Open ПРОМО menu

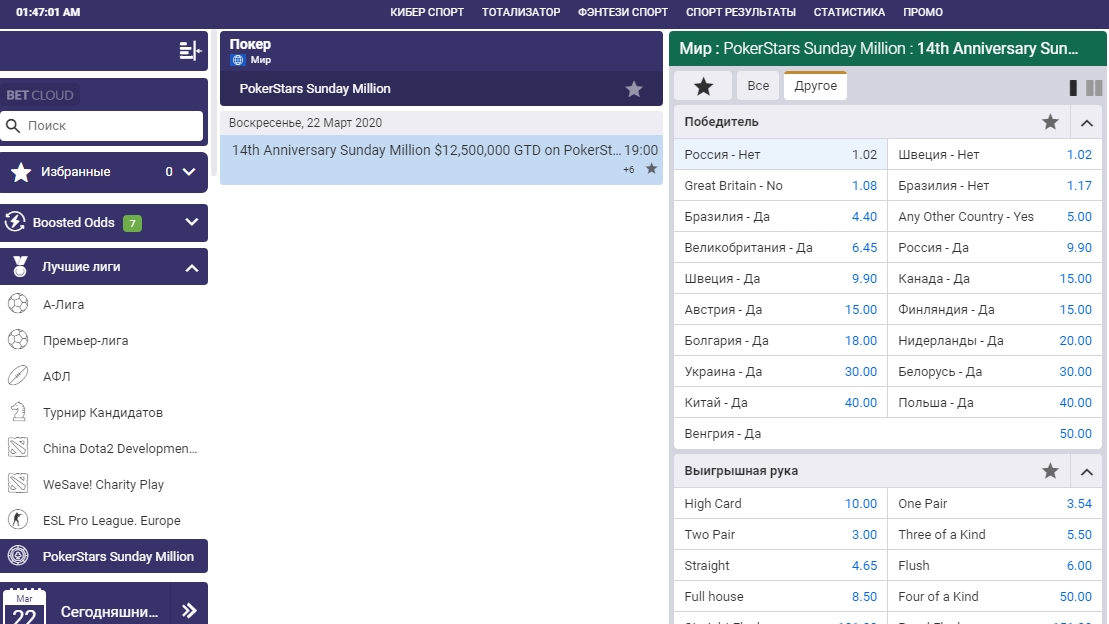tap(922, 12)
